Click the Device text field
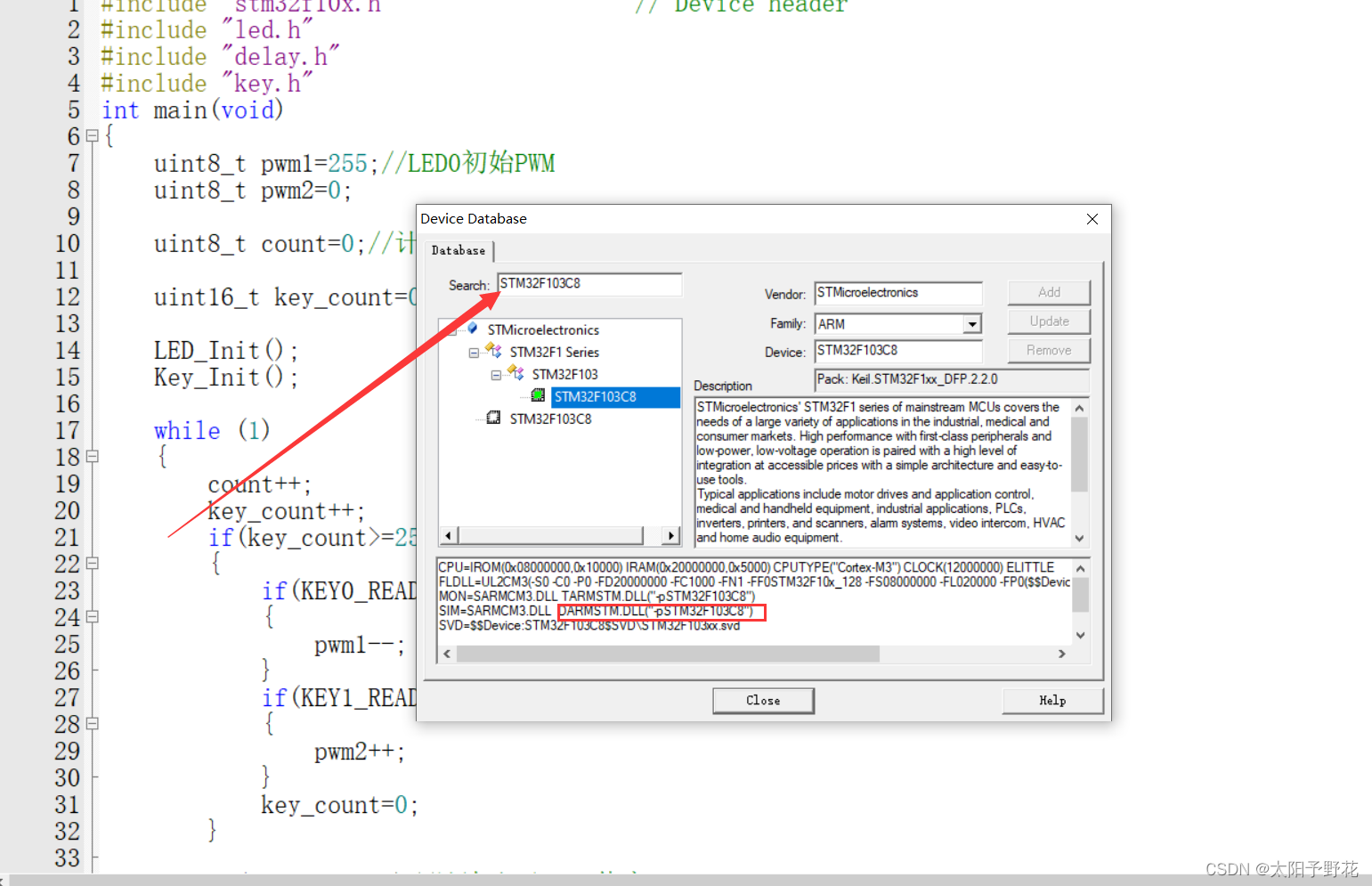Image resolution: width=1372 pixels, height=886 pixels. 898,351
